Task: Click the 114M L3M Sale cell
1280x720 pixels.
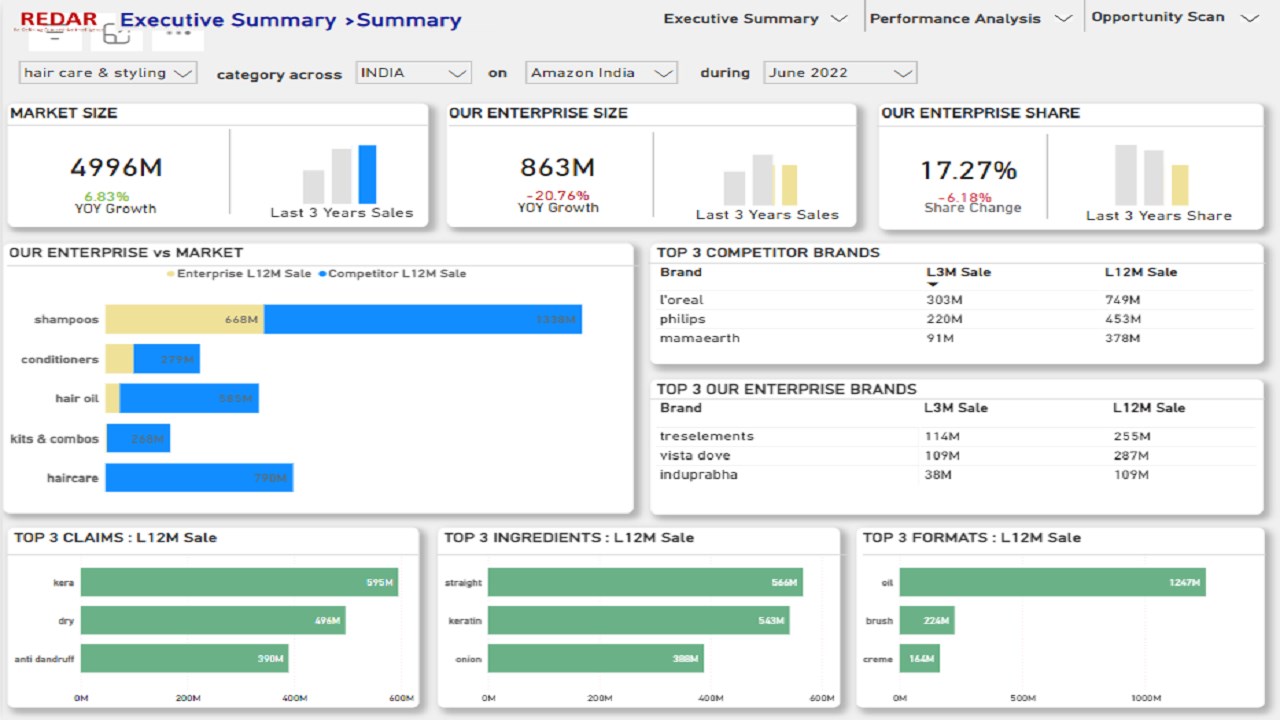Action: (941, 436)
